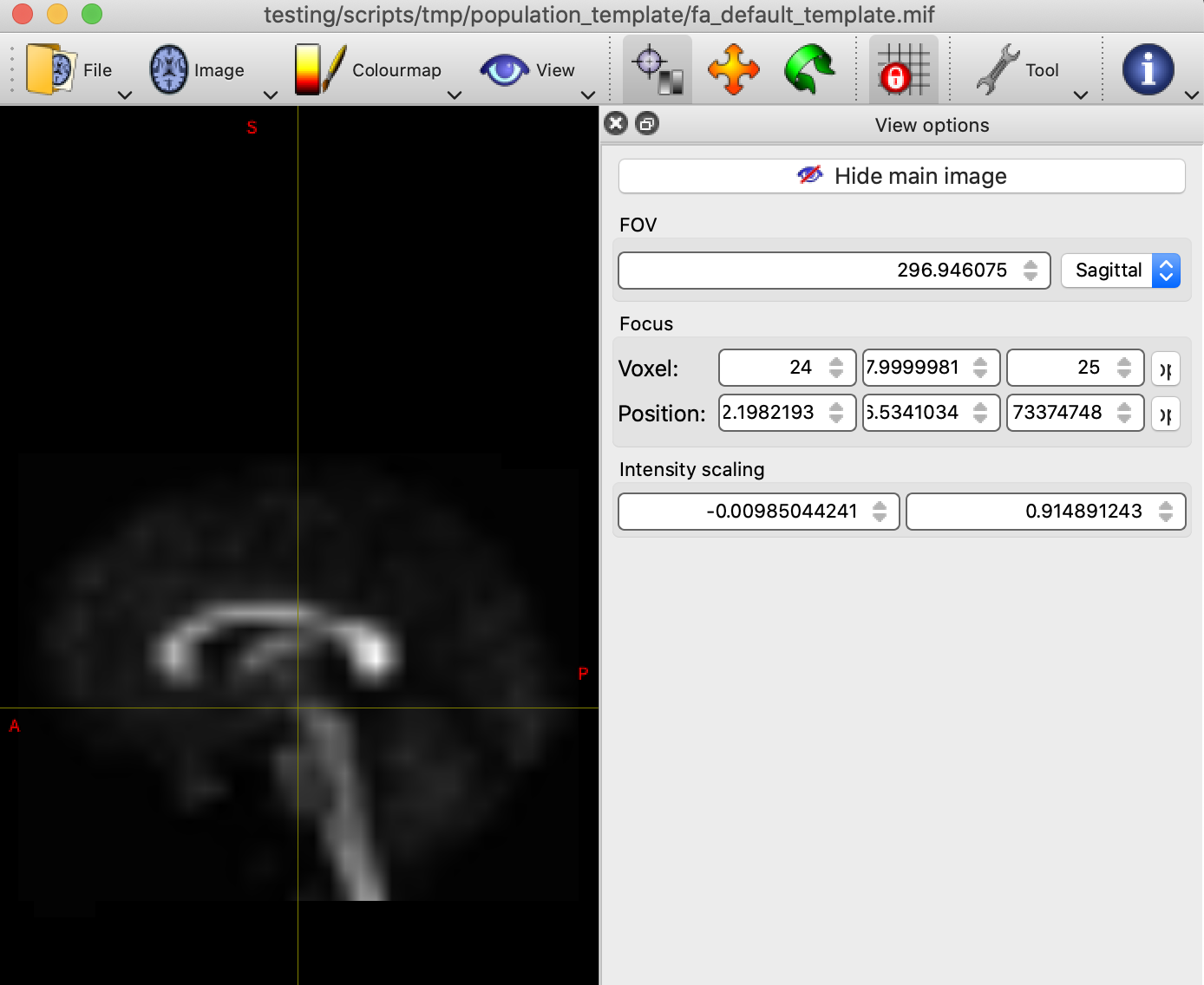This screenshot has width=1204, height=985.
Task: Expand the Image menu arrow
Action: click(x=271, y=95)
